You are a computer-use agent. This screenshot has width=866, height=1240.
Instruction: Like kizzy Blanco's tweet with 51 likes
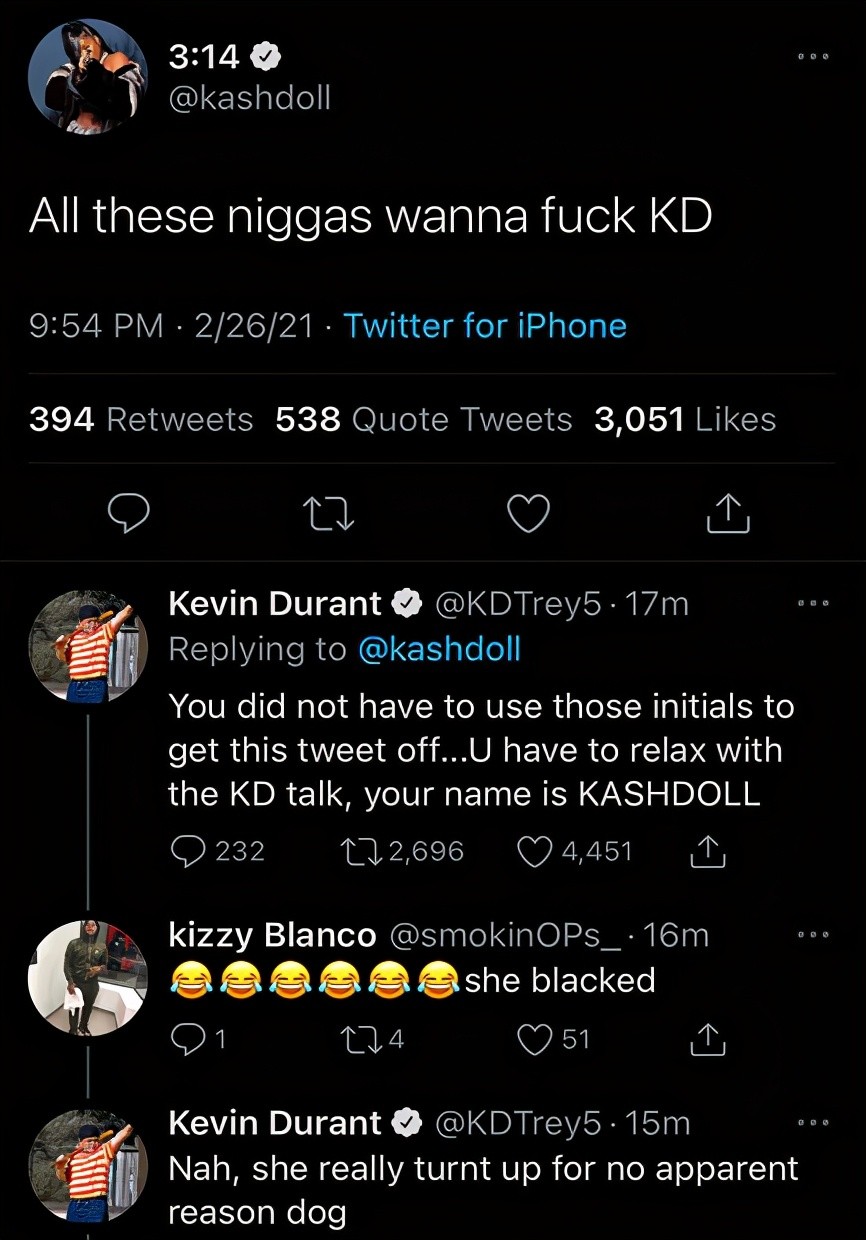pyautogui.click(x=538, y=1040)
